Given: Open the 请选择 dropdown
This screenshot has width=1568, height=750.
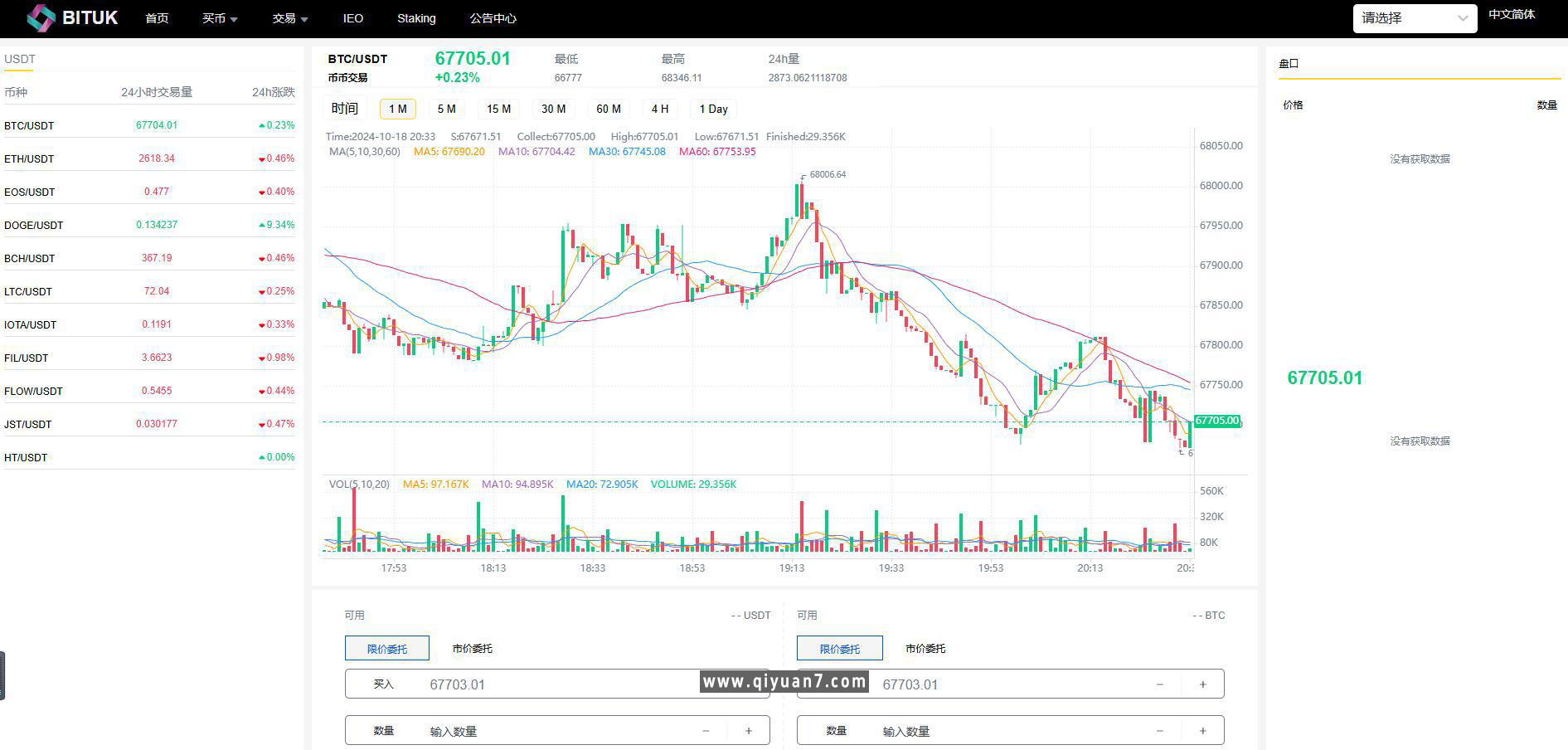Looking at the screenshot, I should (1415, 18).
